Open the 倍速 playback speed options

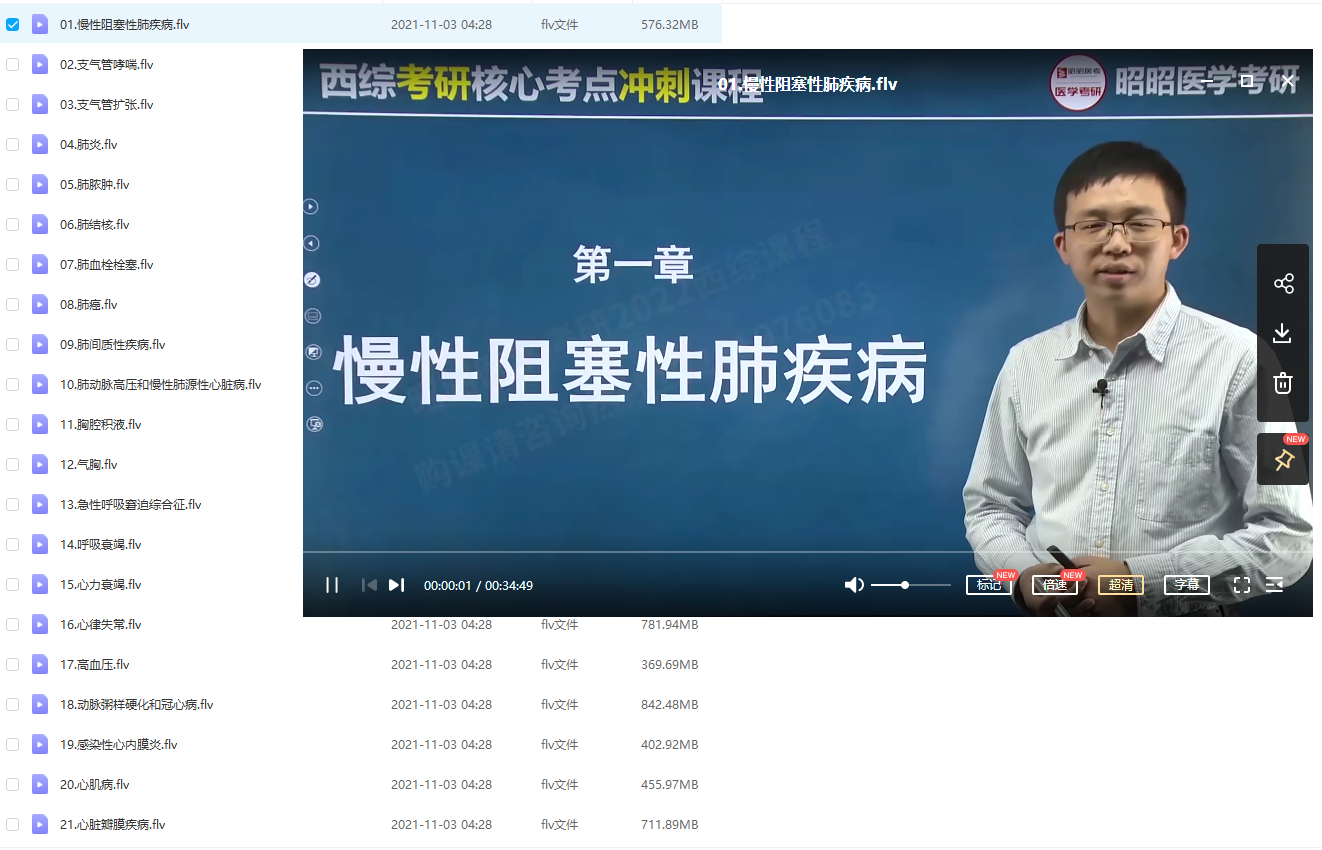click(x=1055, y=584)
